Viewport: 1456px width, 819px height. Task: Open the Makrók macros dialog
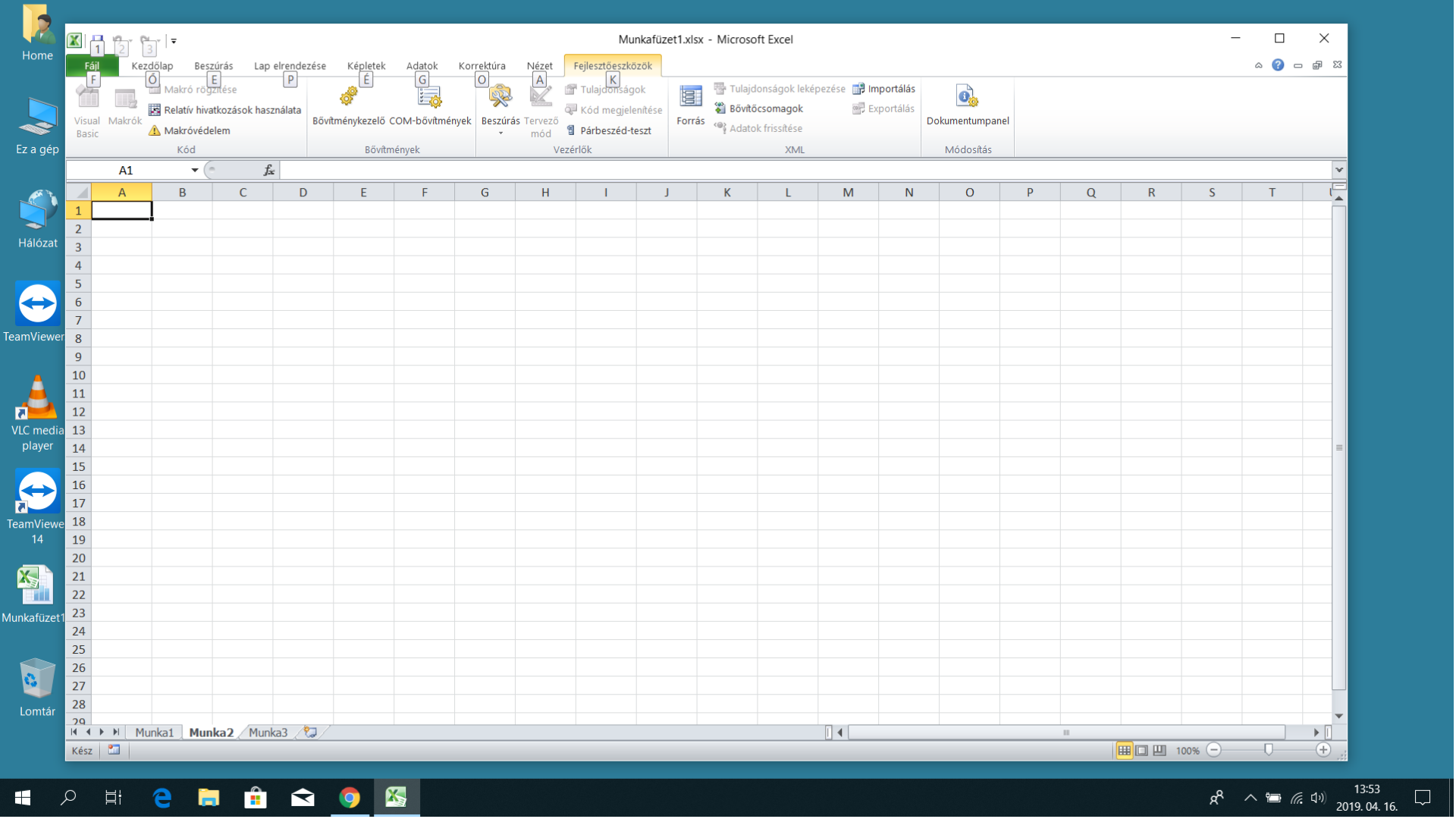(x=125, y=108)
